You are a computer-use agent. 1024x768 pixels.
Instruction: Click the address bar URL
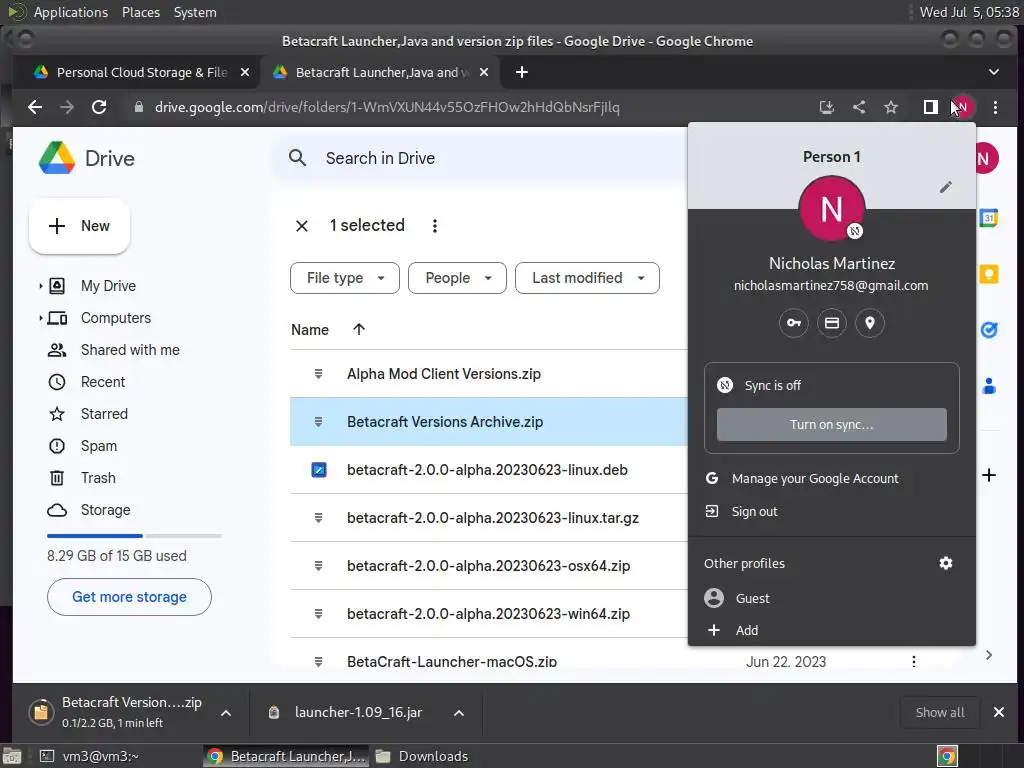coord(387,107)
